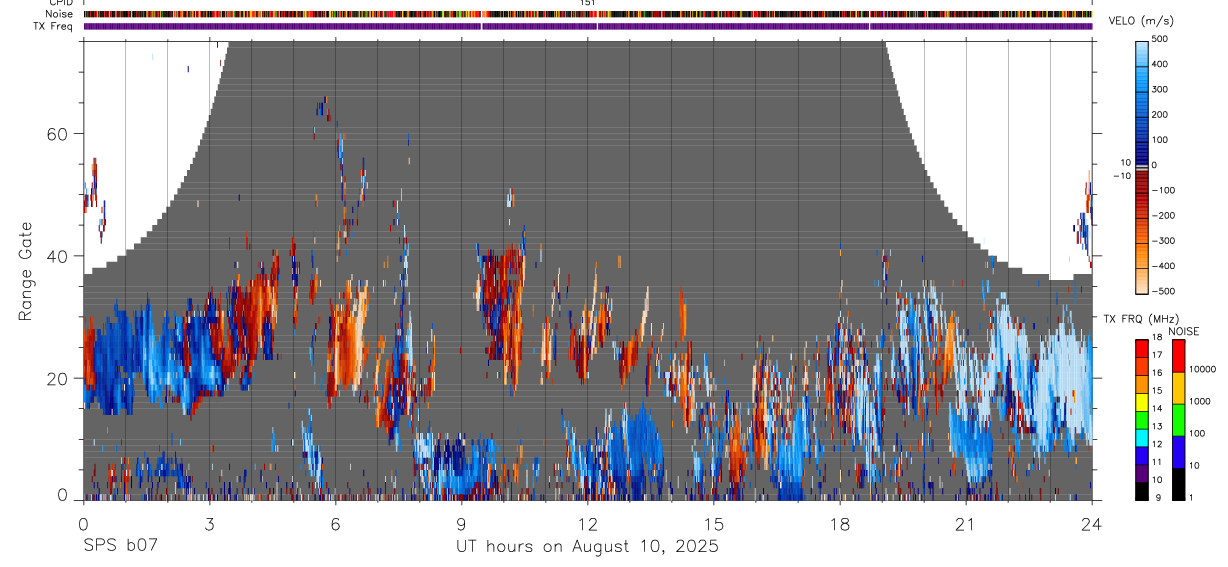
Task: Click the cyan 12–13 MHz swatch in TX FRQ legend
Action: [1143, 438]
